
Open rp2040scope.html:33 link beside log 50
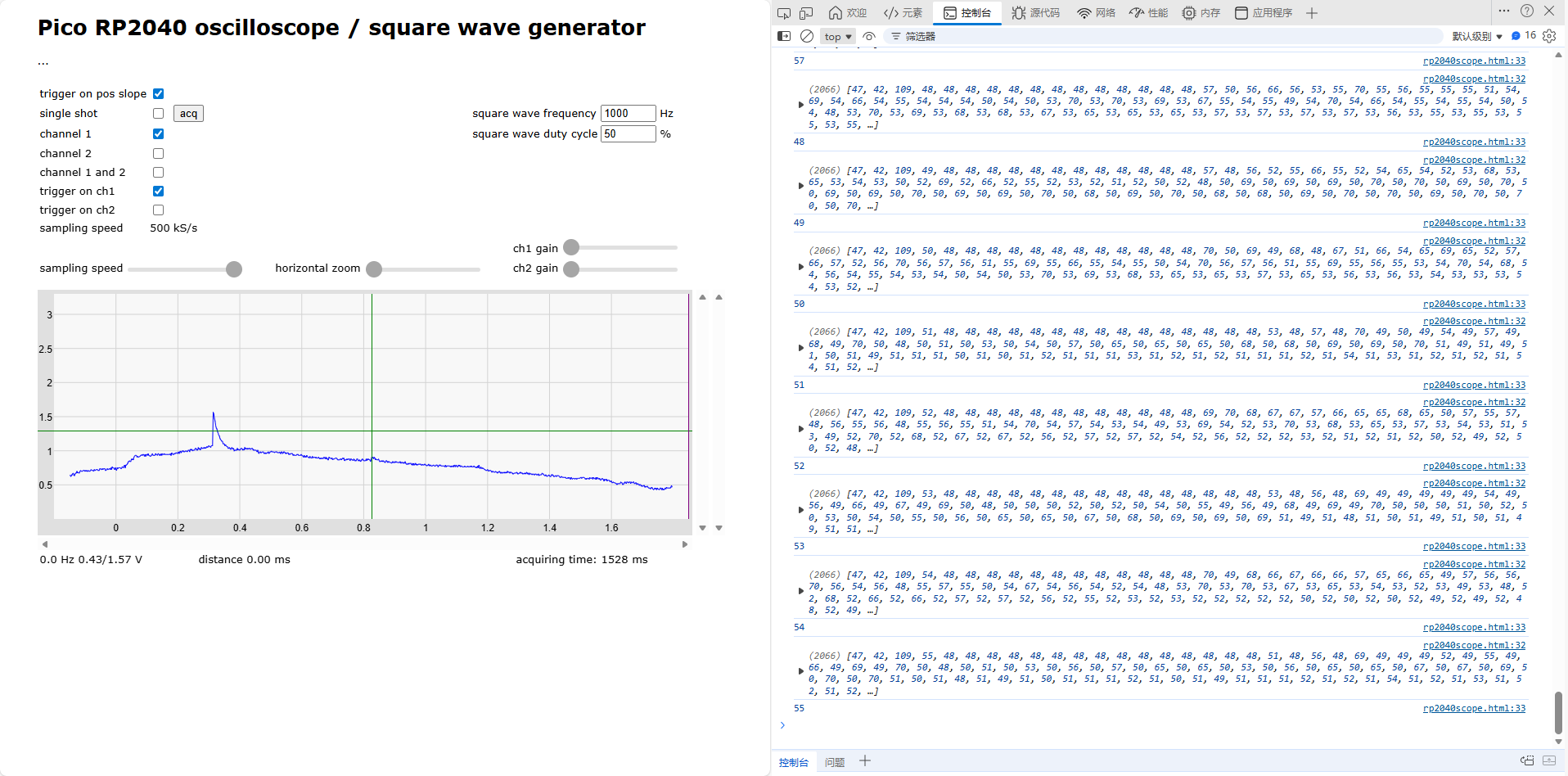click(1474, 305)
